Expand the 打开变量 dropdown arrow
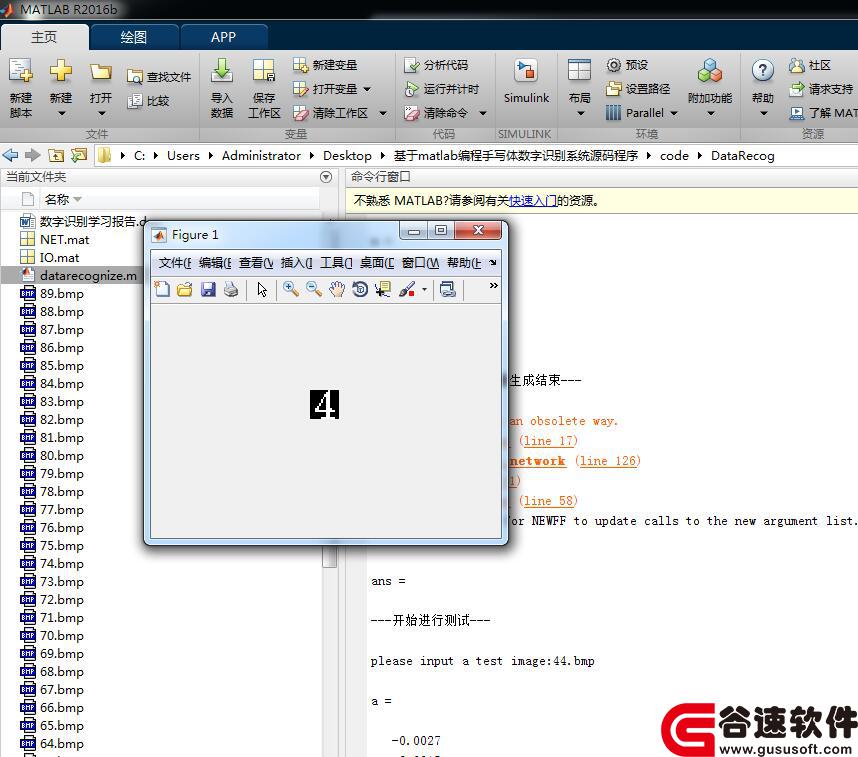Screen dimensions: 858x757 click(x=367, y=89)
